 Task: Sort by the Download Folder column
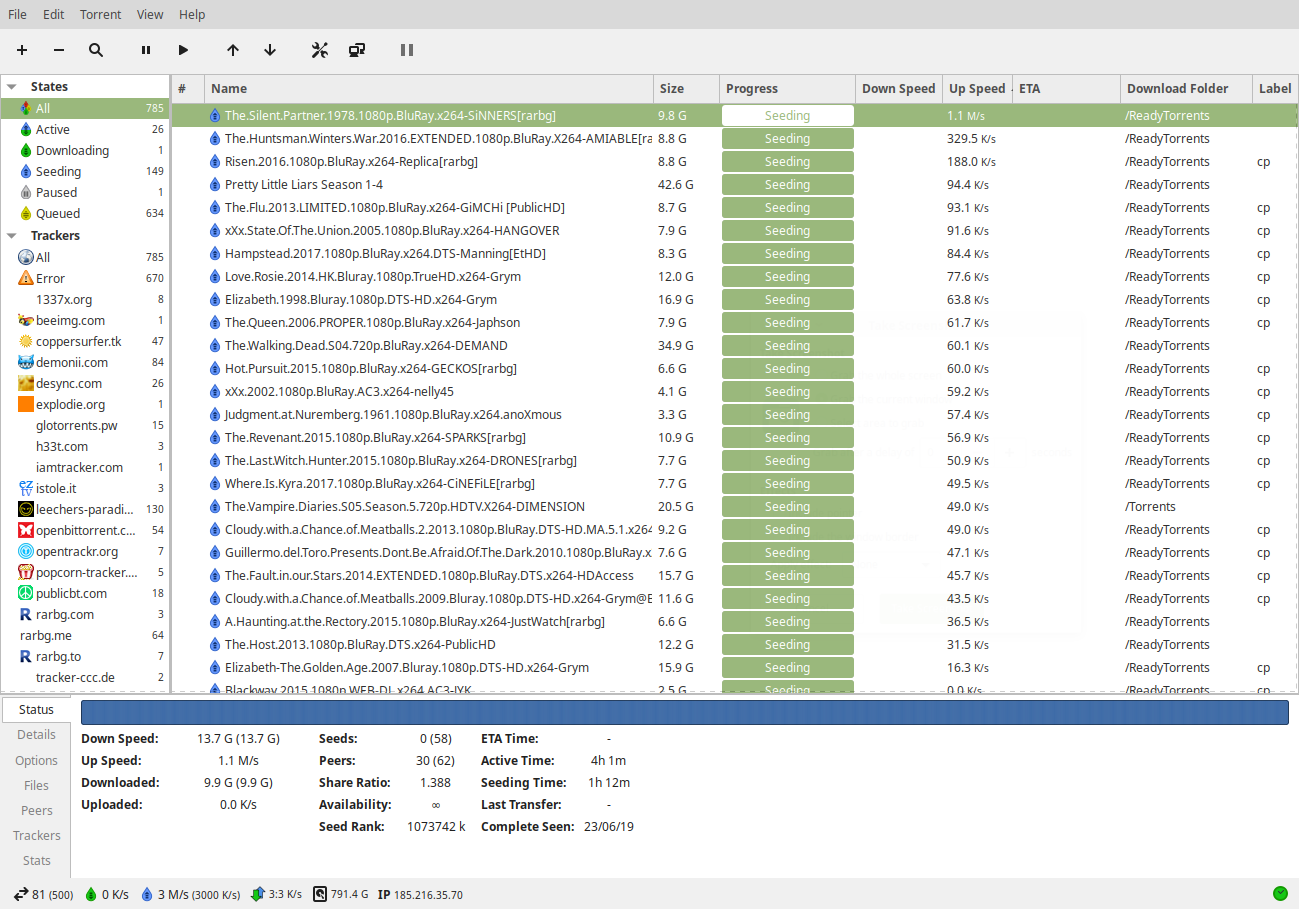pyautogui.click(x=1186, y=88)
